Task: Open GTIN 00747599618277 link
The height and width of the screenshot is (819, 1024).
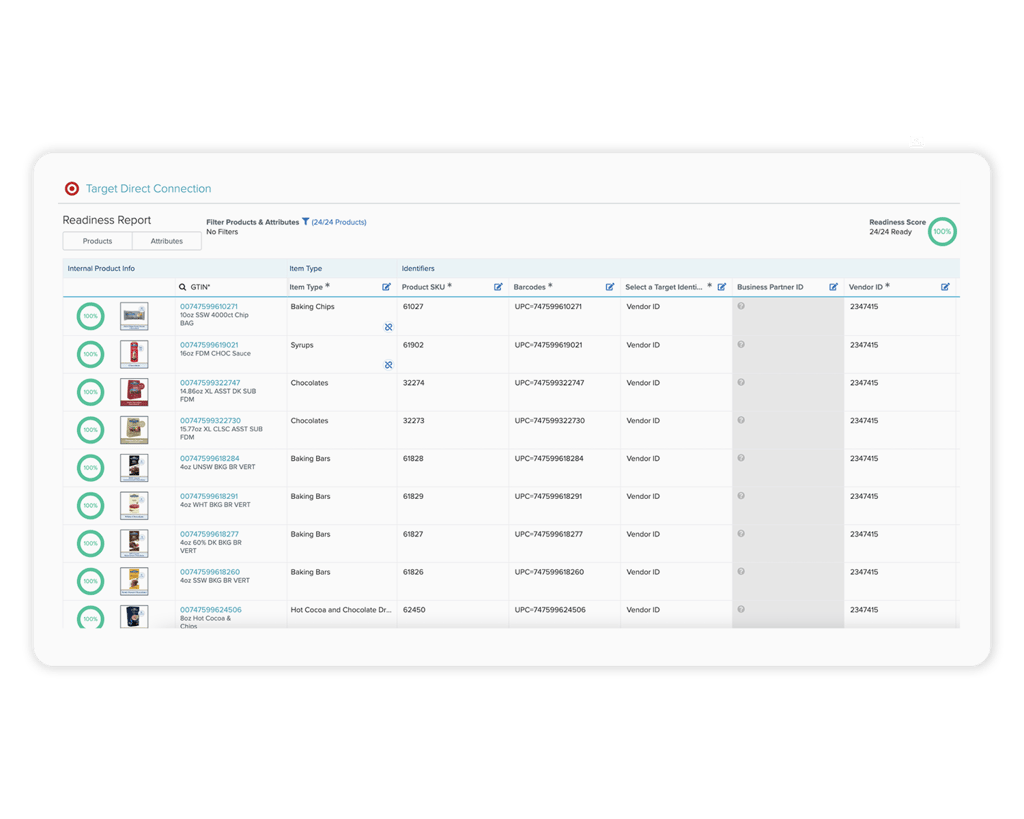Action: click(210, 534)
